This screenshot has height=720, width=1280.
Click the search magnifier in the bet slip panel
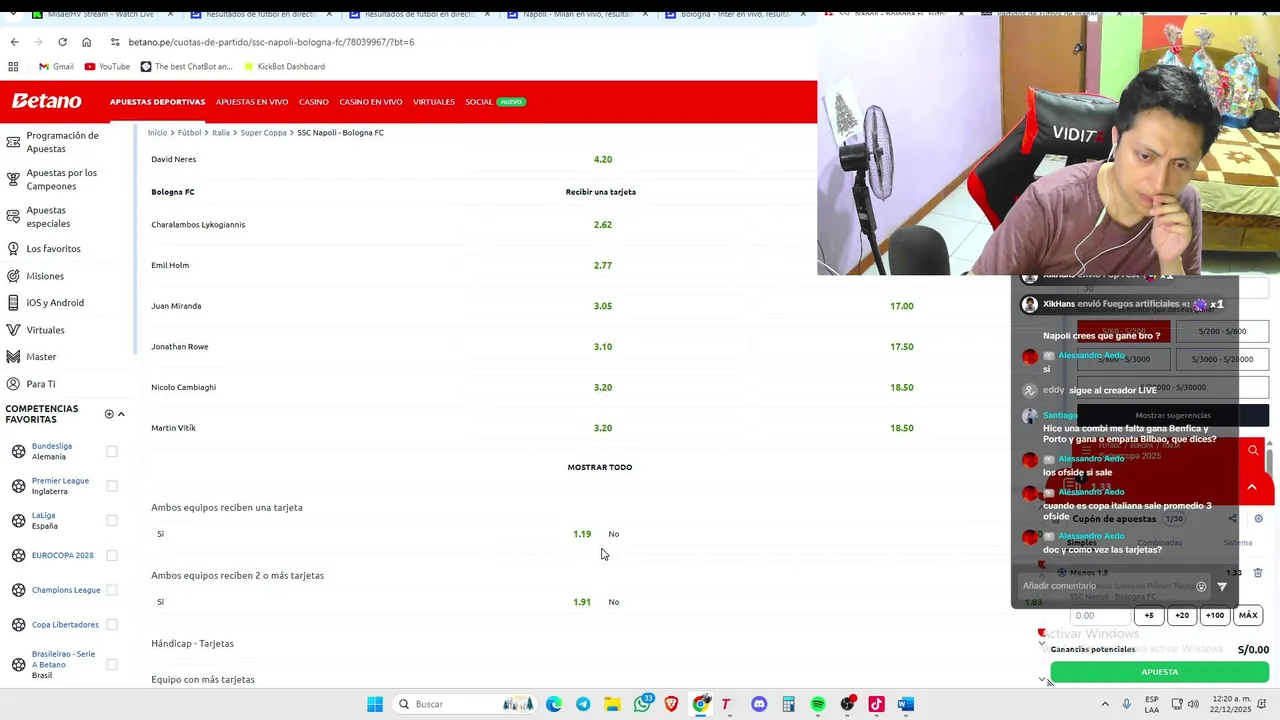point(1253,451)
